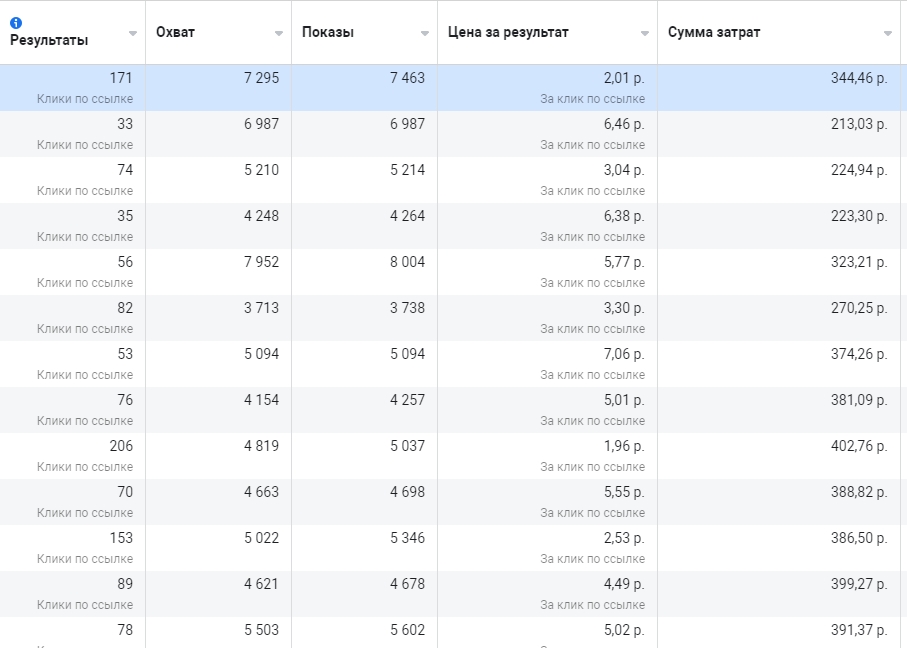Sort by Цена за результат header
Image resolution: width=907 pixels, height=648 pixels.
point(508,32)
